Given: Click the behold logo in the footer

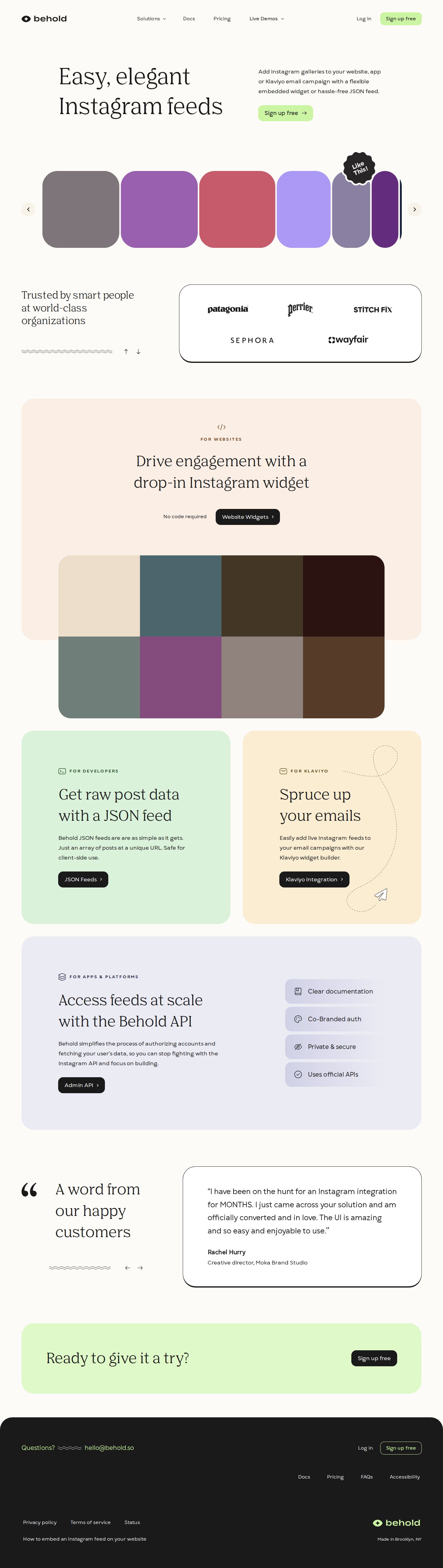Looking at the screenshot, I should tap(396, 1522).
